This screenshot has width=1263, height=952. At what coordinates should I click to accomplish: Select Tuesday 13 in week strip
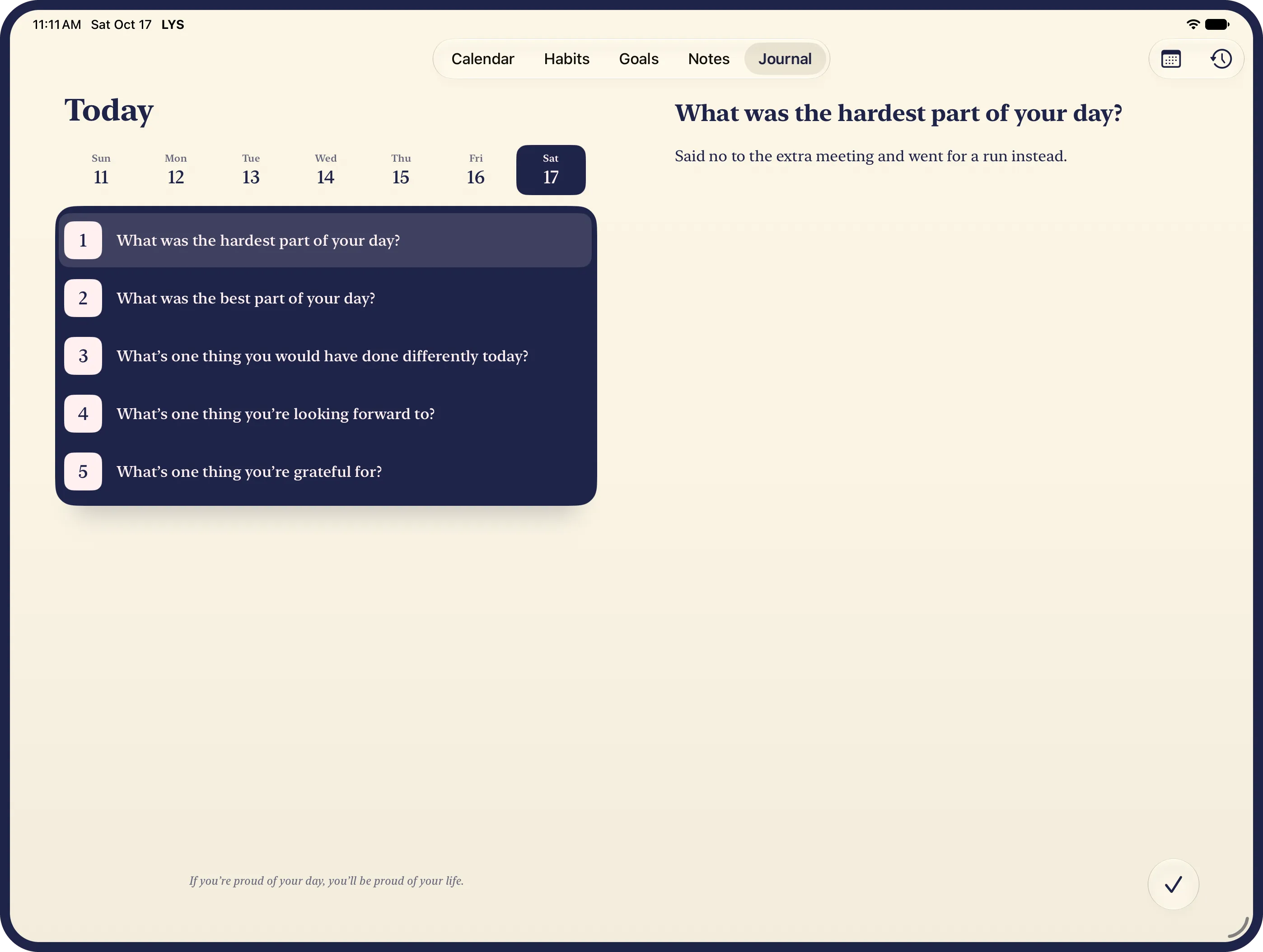251,170
